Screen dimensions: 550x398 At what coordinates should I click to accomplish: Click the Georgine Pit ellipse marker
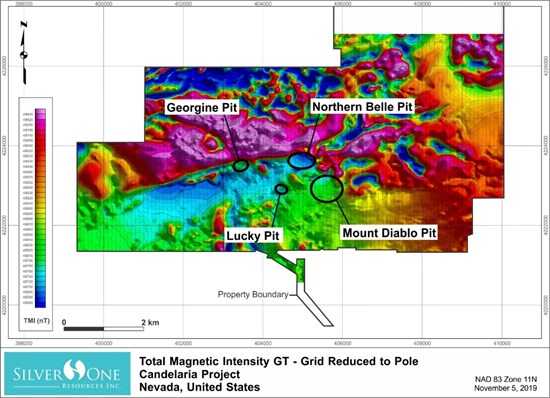(241, 165)
